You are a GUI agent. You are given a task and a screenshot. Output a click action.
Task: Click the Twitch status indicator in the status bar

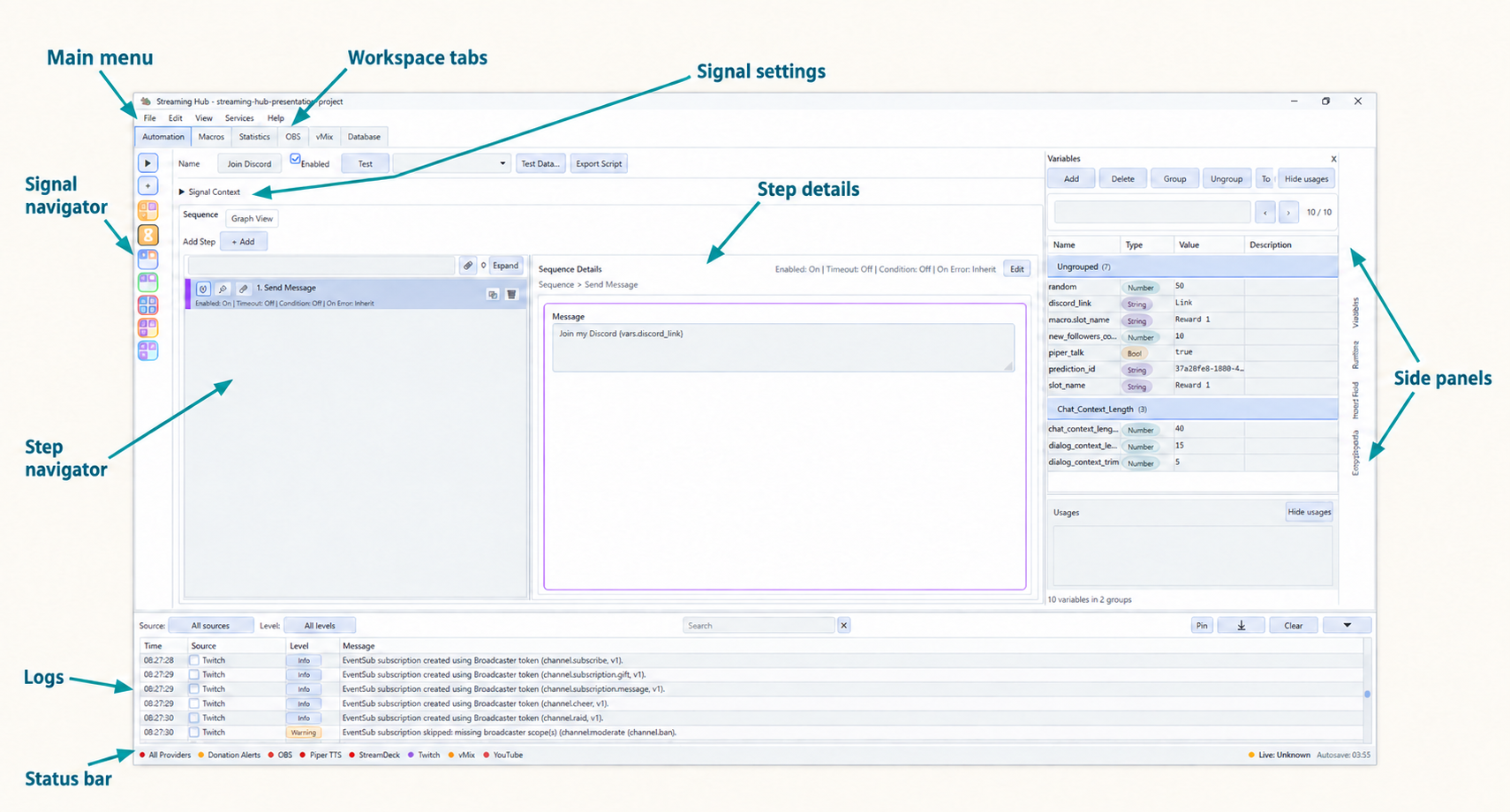click(x=424, y=756)
